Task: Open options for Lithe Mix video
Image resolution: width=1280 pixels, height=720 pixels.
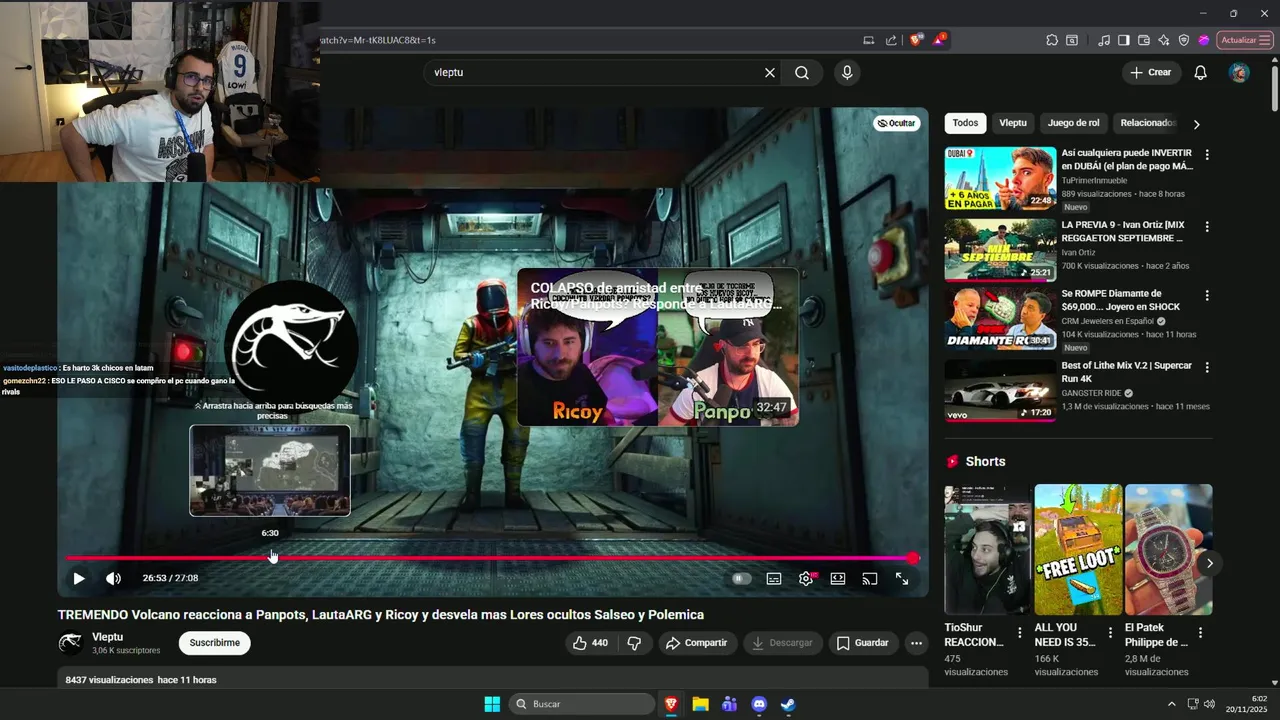Action: pos(1207,367)
